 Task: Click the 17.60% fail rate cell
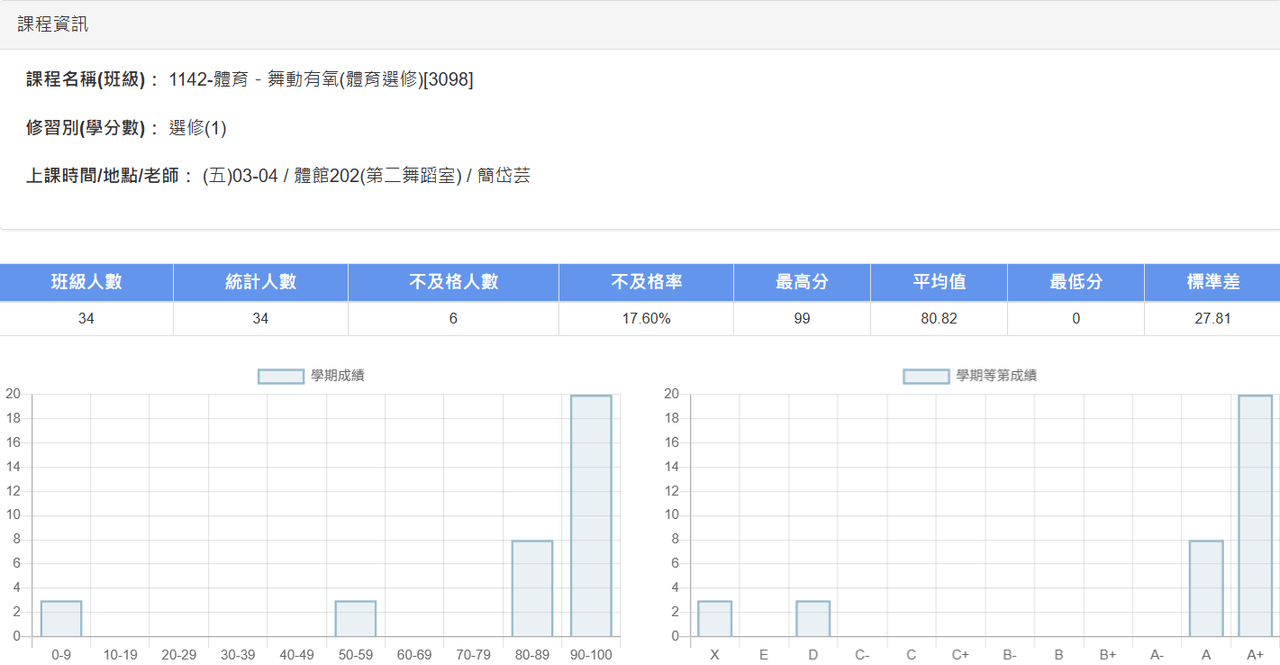[x=646, y=318]
